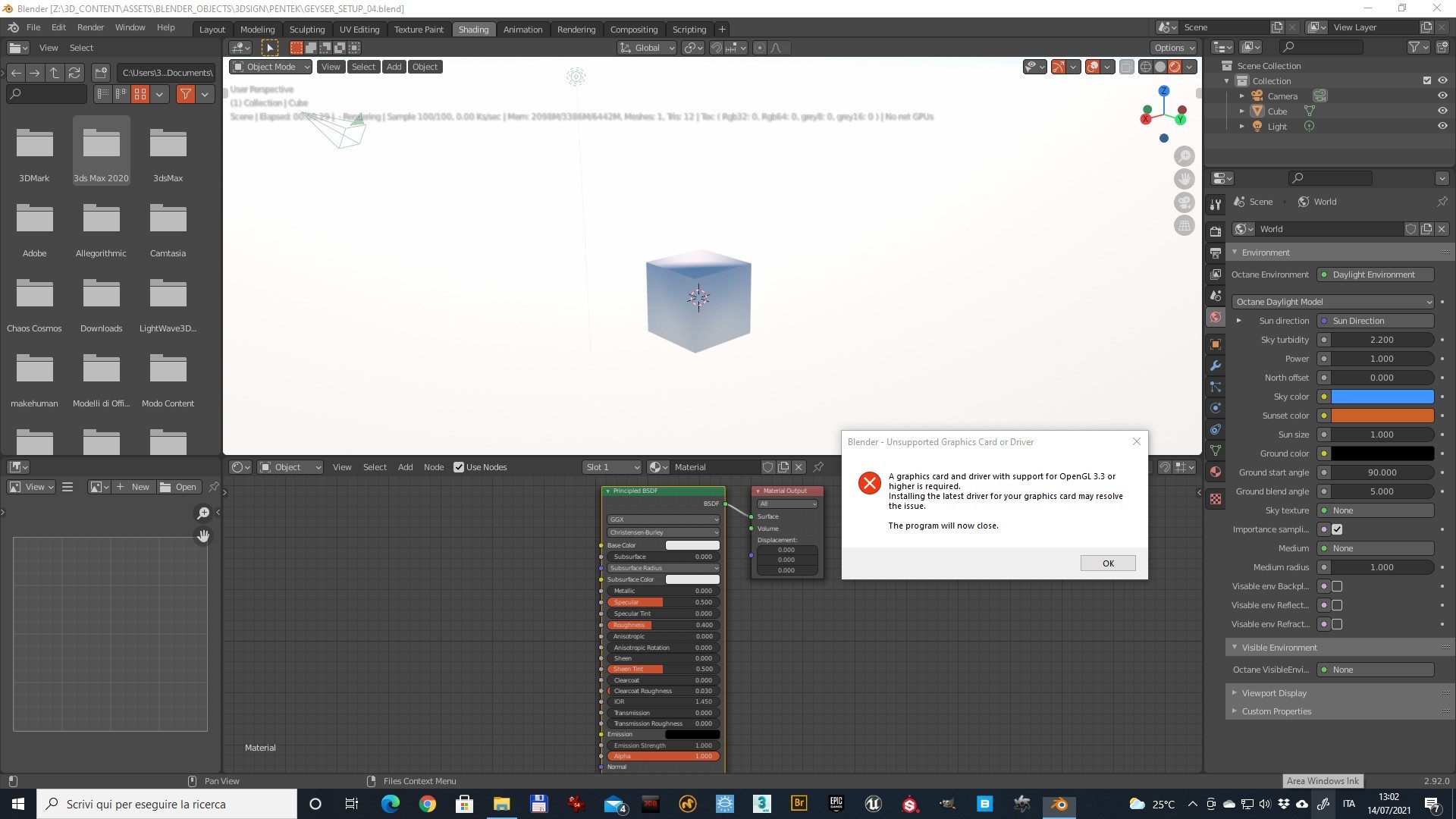Enable Visable env Backplate checkbox
Viewport: 1456px width, 819px height.
pos(1337,586)
